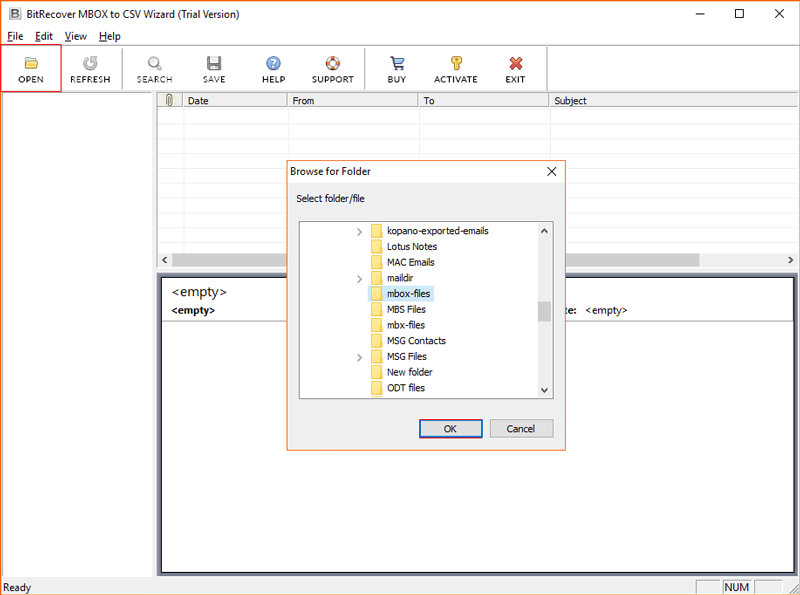Open the Help menu
This screenshot has height=595, width=800.
pos(110,36)
